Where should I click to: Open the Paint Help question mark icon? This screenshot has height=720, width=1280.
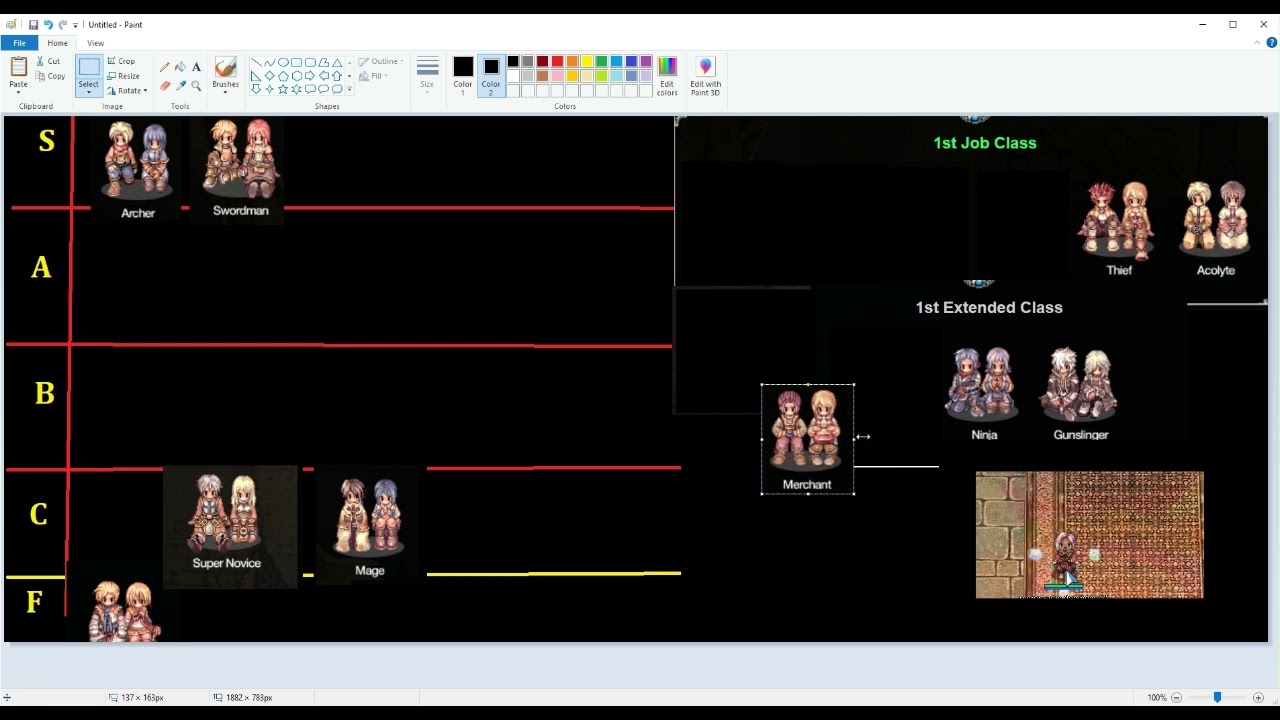[x=1272, y=43]
